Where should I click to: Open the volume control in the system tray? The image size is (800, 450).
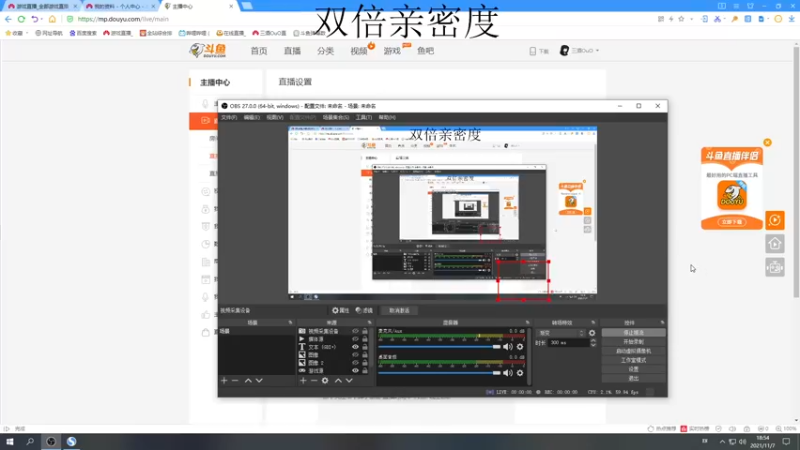[x=742, y=442]
